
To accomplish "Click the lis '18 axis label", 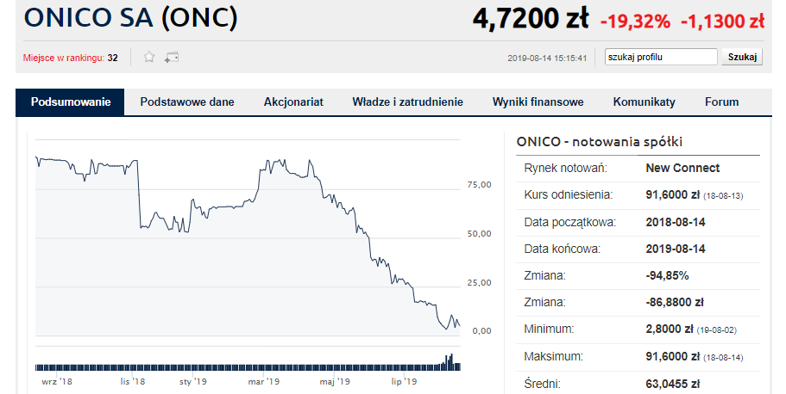I will (133, 382).
